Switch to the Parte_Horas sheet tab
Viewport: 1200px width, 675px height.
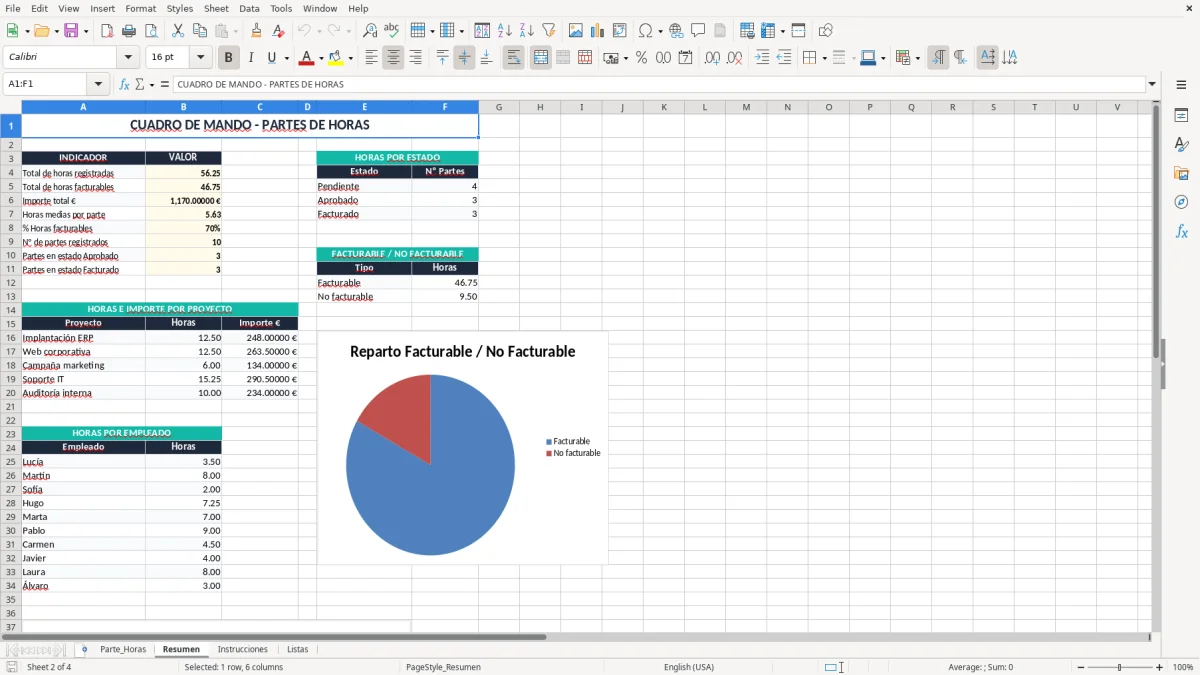[x=123, y=649]
